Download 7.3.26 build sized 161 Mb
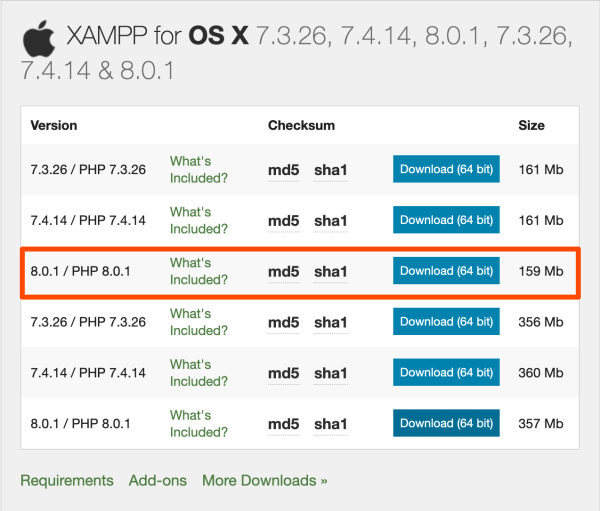 (446, 169)
